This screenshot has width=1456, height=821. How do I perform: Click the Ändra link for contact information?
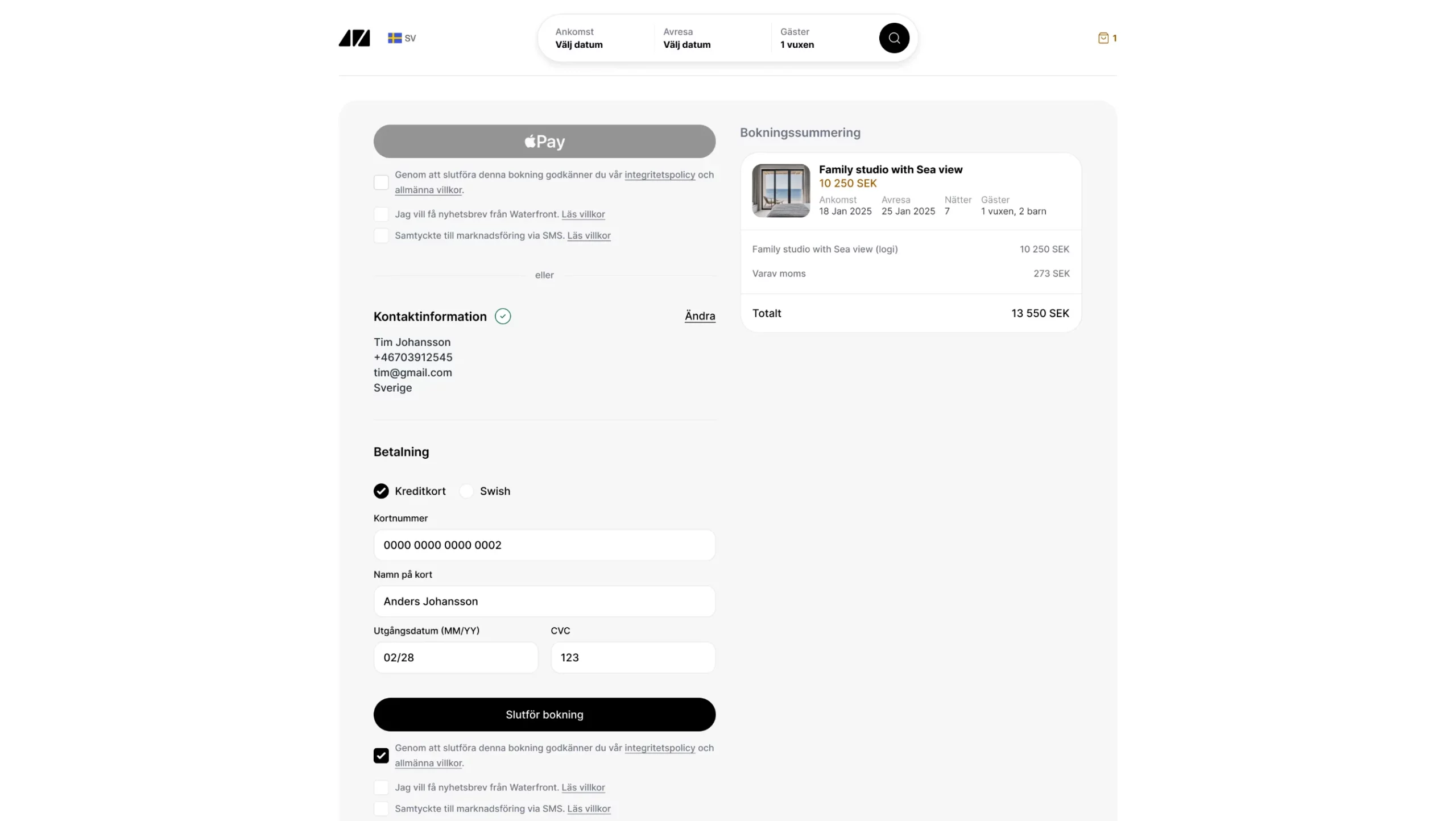(x=700, y=316)
